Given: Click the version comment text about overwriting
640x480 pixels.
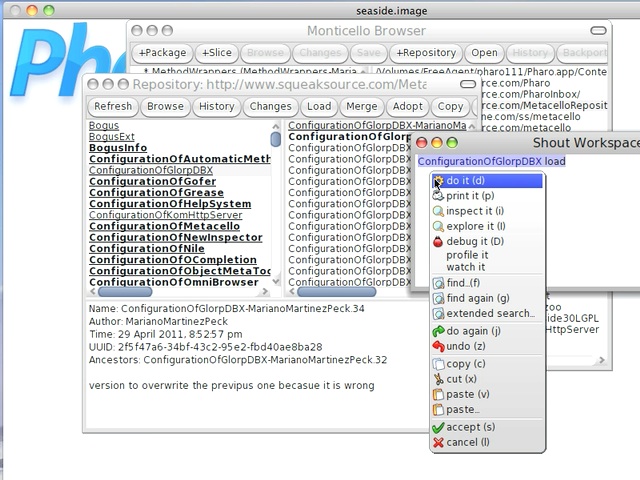Looking at the screenshot, I should tap(231, 386).
